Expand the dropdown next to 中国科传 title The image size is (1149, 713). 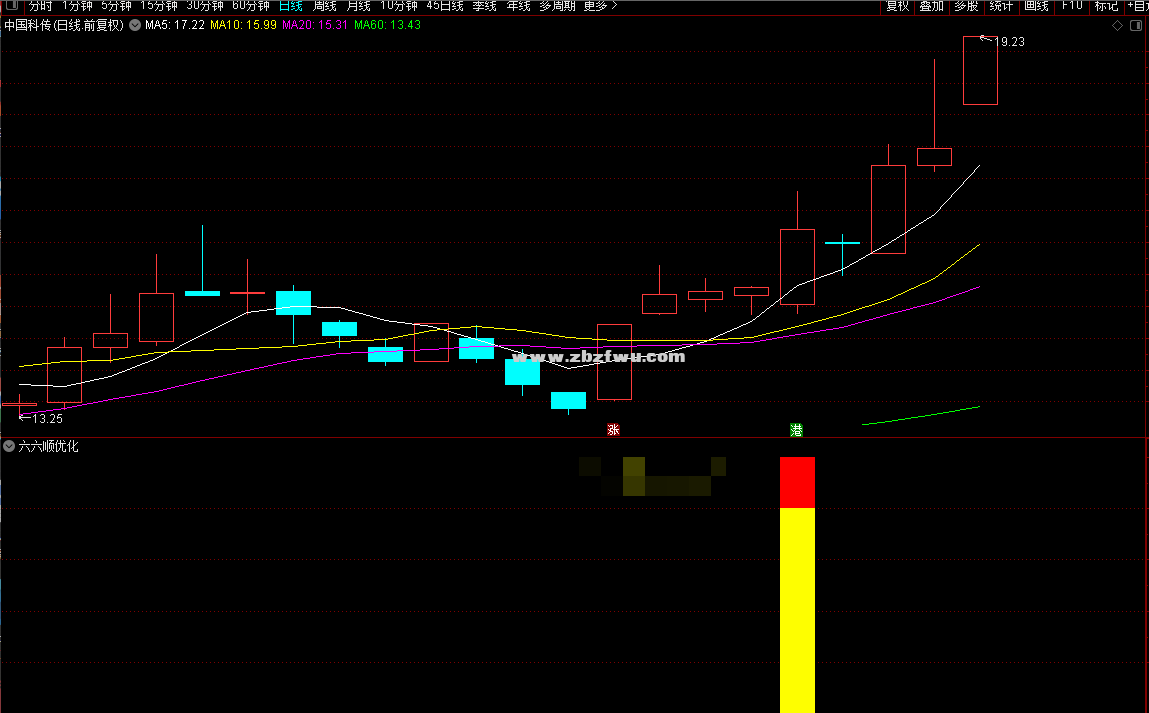[x=134, y=25]
